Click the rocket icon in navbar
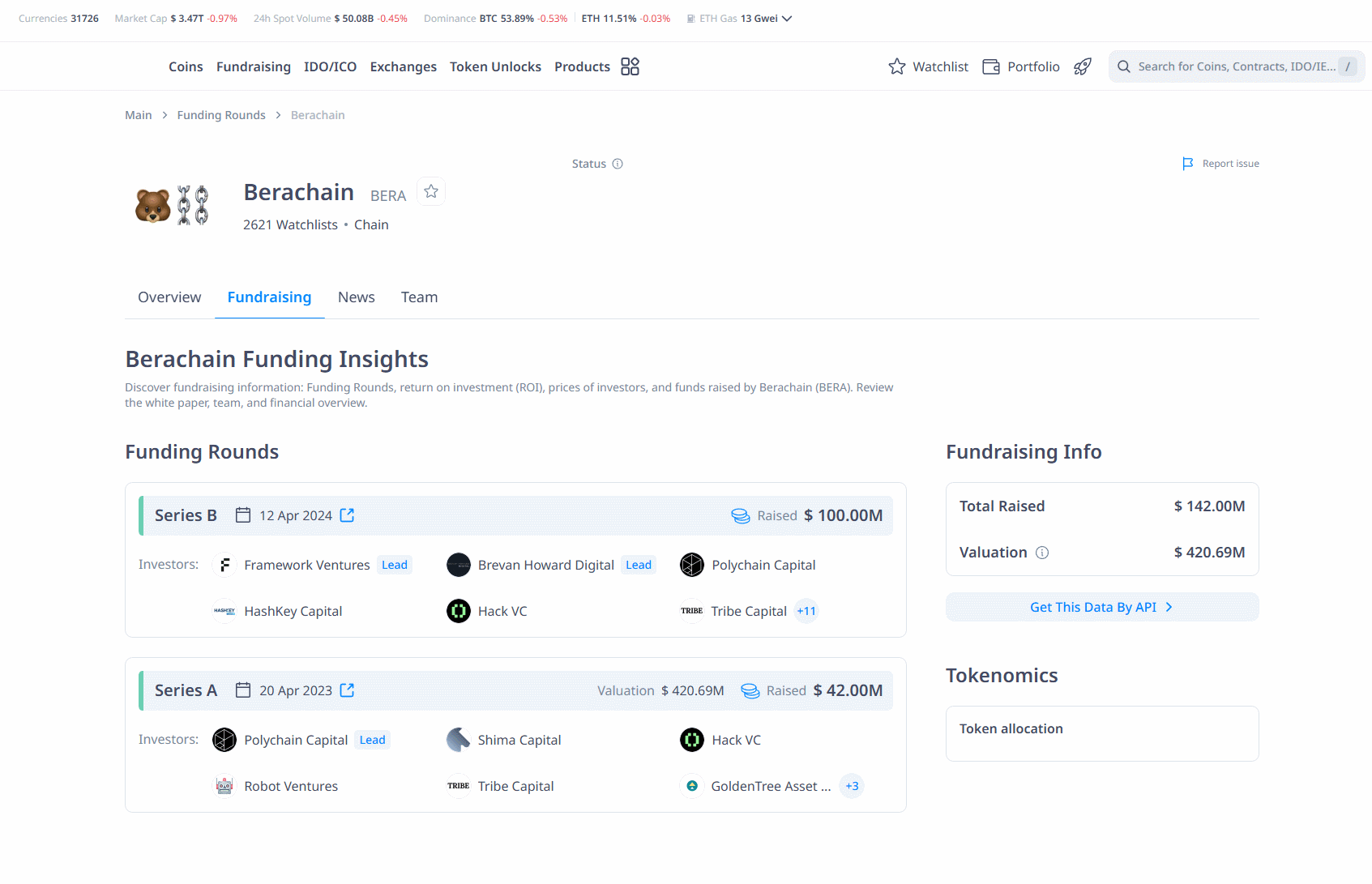Viewport: 1372px width, 884px height. coord(1082,66)
